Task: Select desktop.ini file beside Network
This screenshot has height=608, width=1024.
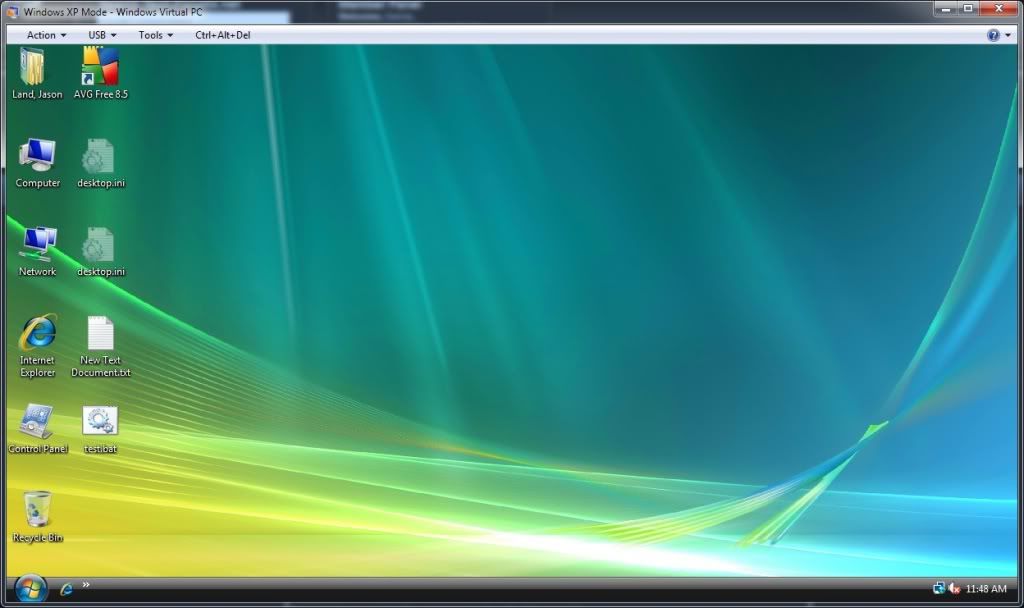Action: [x=101, y=252]
